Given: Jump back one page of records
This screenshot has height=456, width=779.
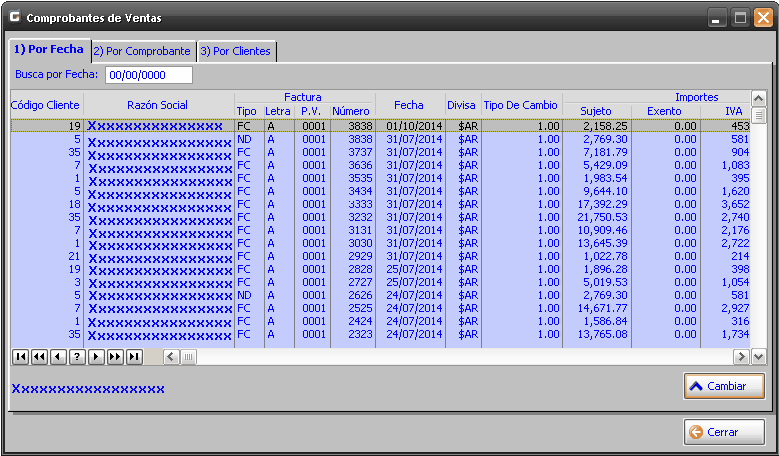Looking at the screenshot, I should click(39, 357).
